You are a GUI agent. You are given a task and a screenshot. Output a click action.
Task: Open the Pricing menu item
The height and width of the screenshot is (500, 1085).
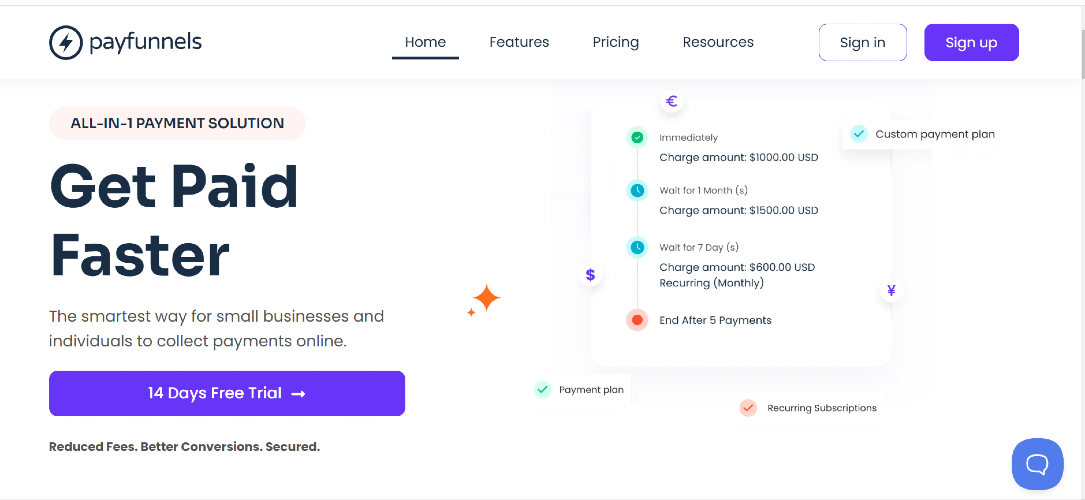(616, 42)
